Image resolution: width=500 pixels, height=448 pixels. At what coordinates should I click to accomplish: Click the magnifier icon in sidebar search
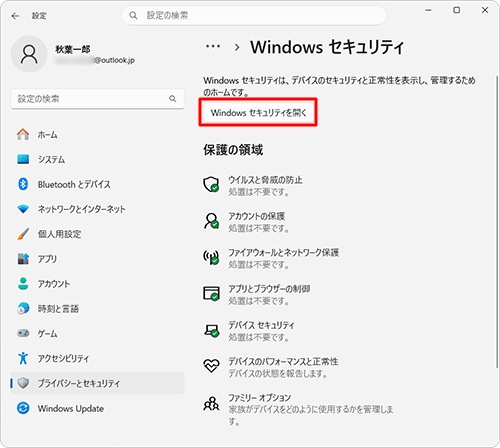pyautogui.click(x=173, y=99)
